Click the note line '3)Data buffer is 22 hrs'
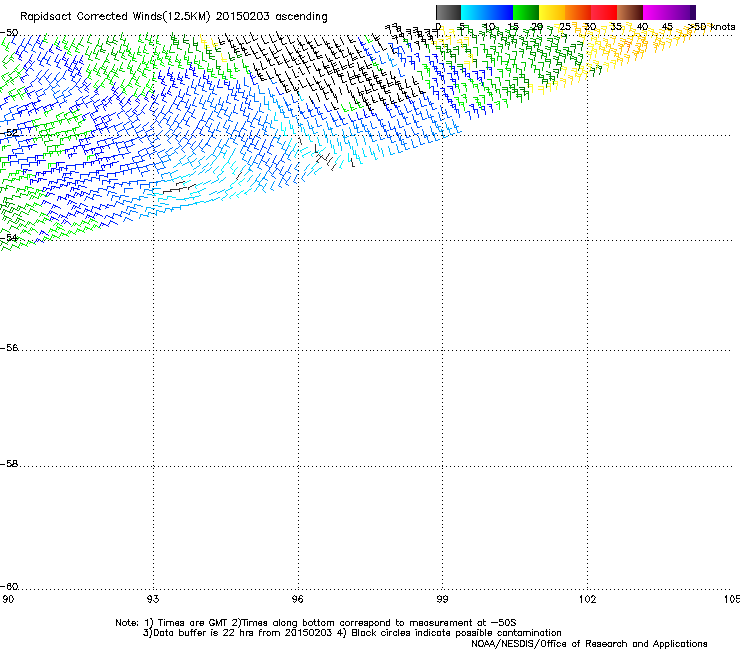 (x=352, y=633)
